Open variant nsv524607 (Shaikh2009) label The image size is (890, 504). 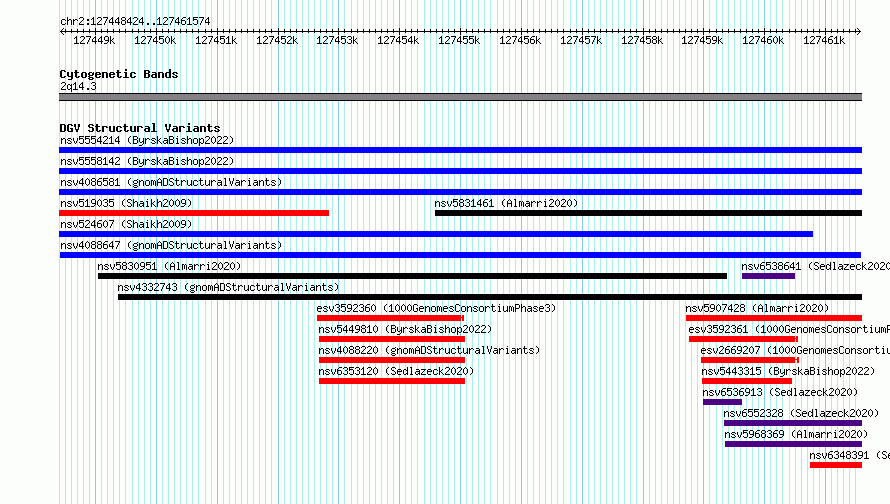(x=126, y=224)
